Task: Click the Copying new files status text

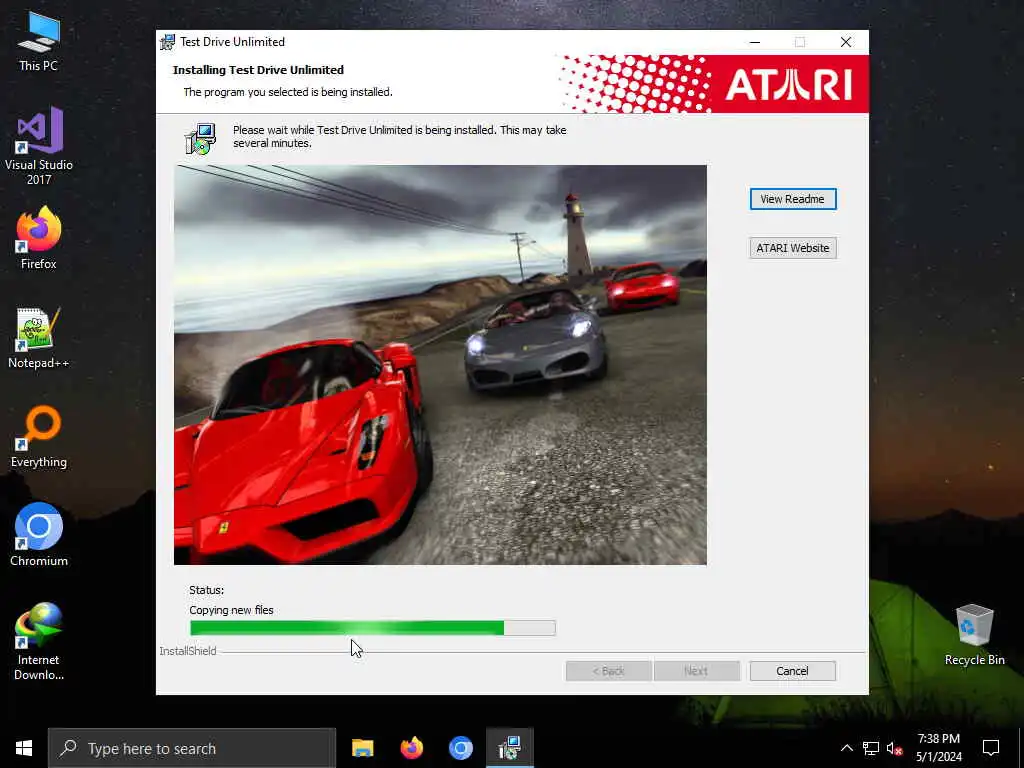Action: click(x=231, y=610)
